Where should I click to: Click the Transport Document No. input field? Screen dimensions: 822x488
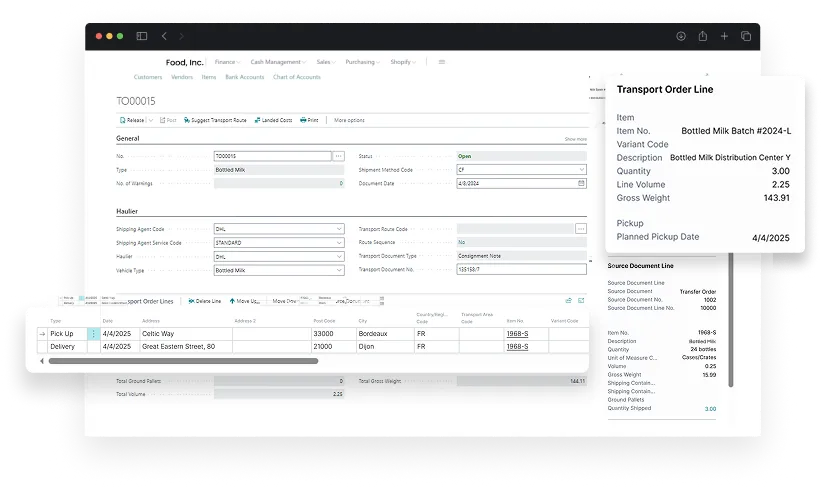(521, 270)
